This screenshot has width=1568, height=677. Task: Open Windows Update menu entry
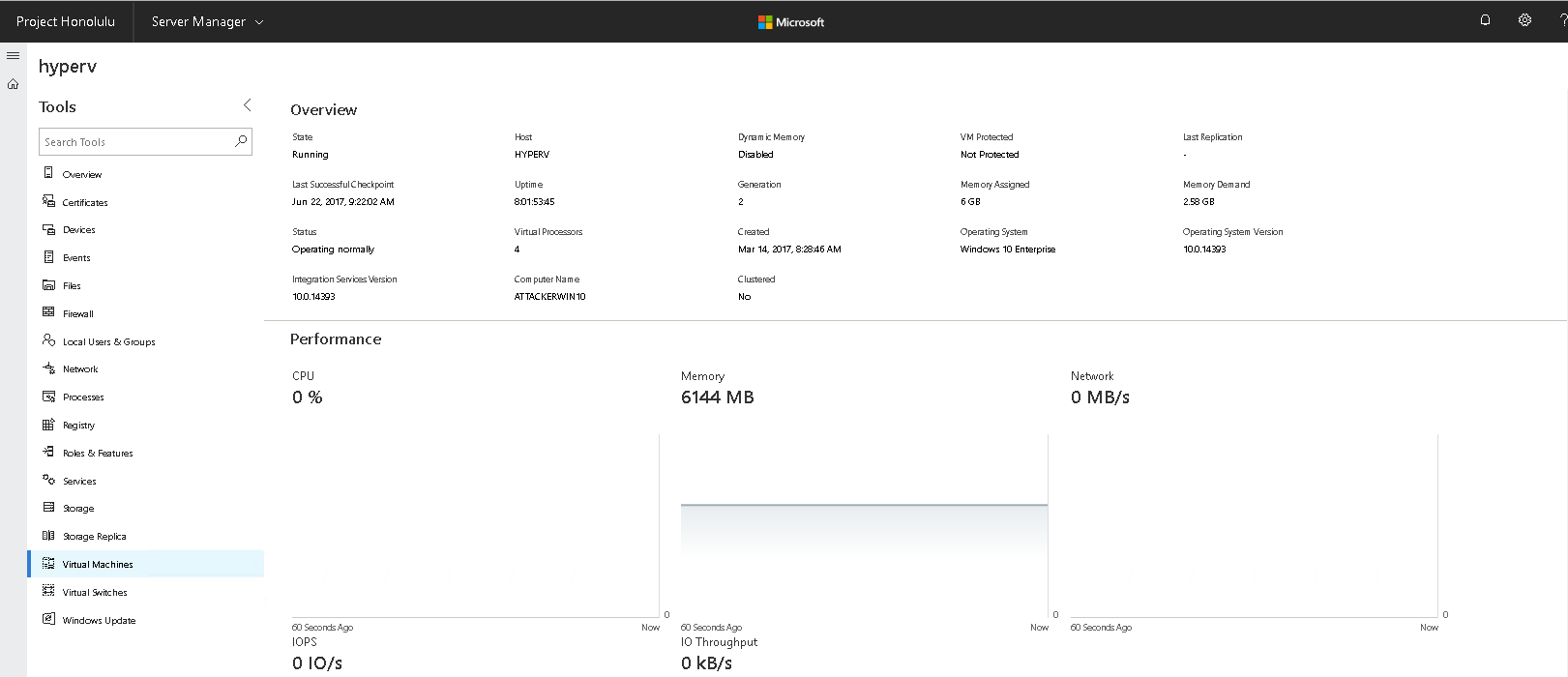pyautogui.click(x=99, y=621)
